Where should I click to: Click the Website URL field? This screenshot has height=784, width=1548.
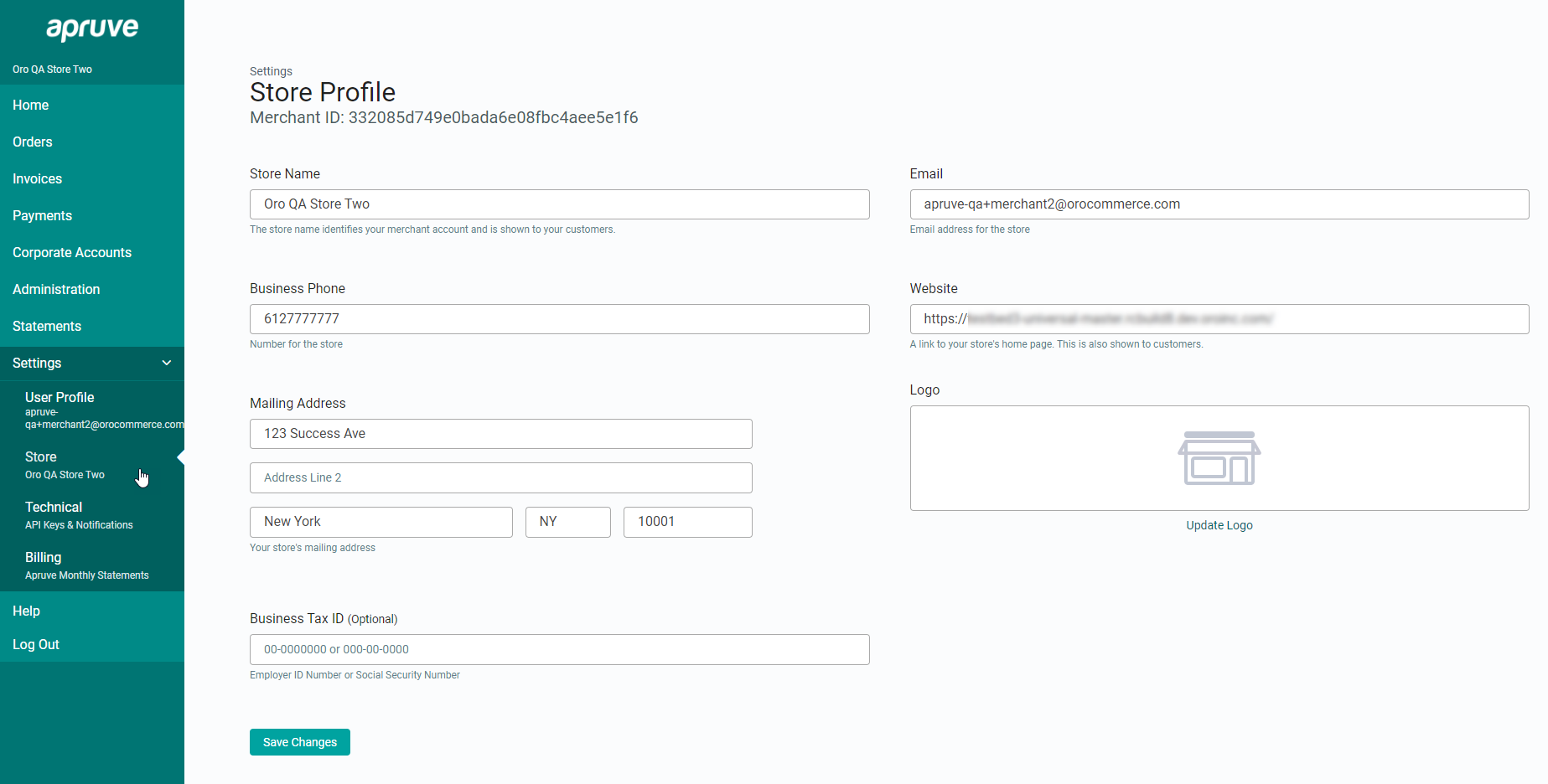click(x=1219, y=319)
